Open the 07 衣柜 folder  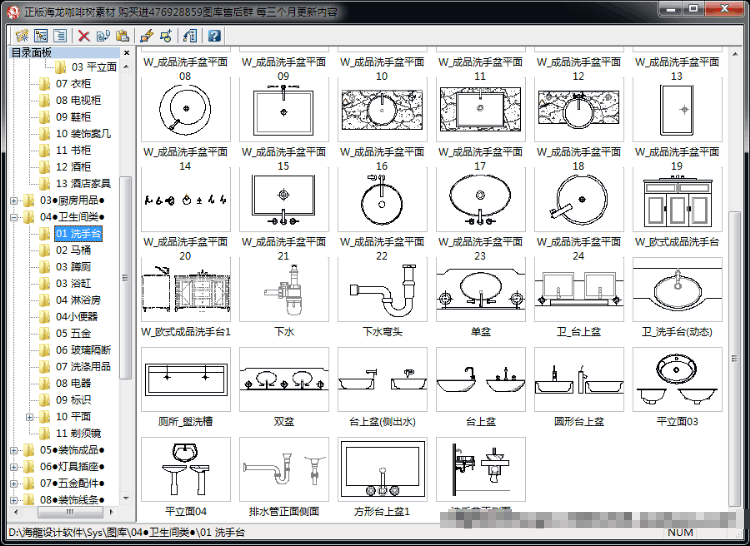[73, 84]
